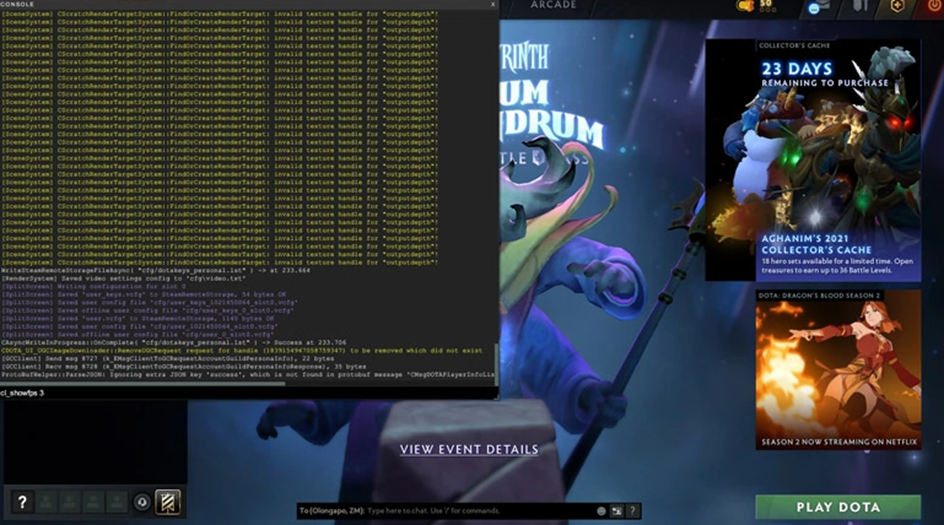Click the 'To (Olongapo, ZM):' chat label
The image size is (944, 525).
pyautogui.click(x=332, y=511)
